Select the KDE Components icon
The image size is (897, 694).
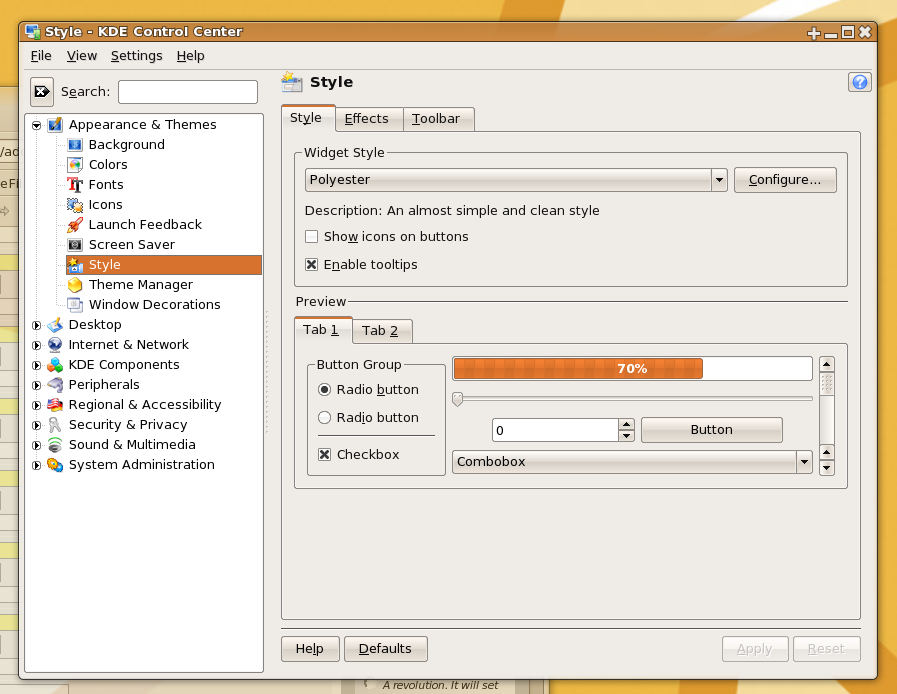55,365
